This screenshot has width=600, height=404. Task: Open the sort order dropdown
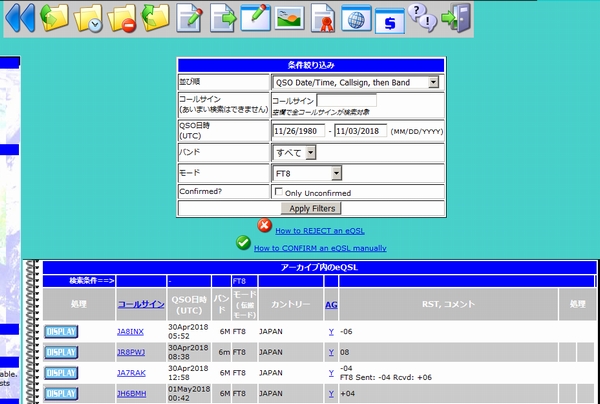pos(356,82)
